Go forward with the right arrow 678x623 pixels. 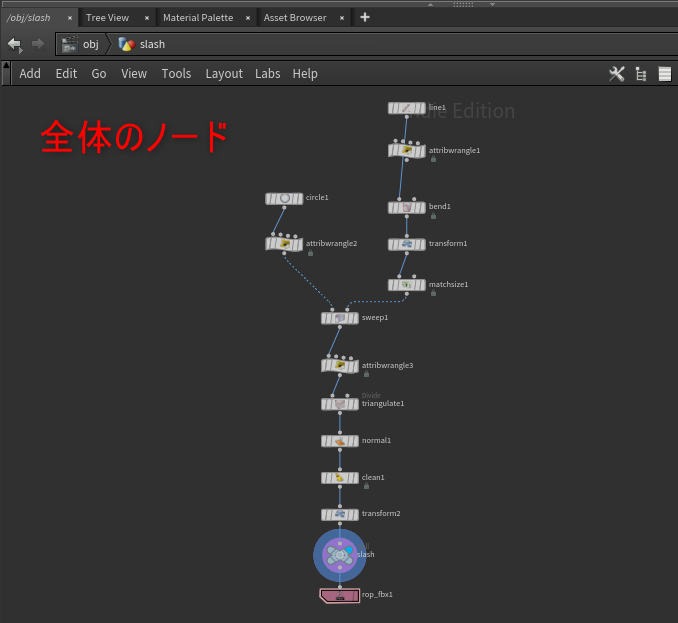click(x=38, y=44)
